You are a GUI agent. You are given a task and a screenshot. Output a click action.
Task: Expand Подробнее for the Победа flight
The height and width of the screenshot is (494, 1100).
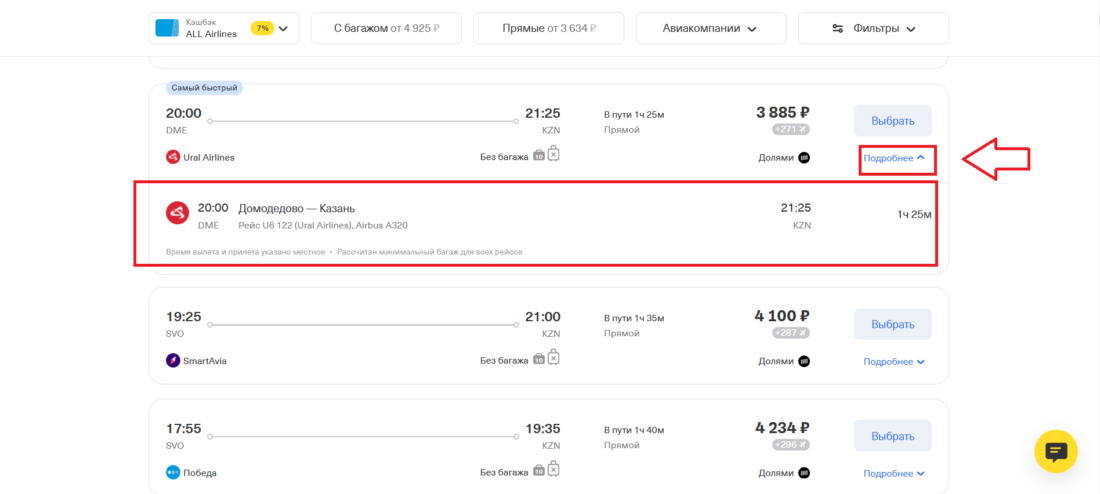tap(894, 473)
